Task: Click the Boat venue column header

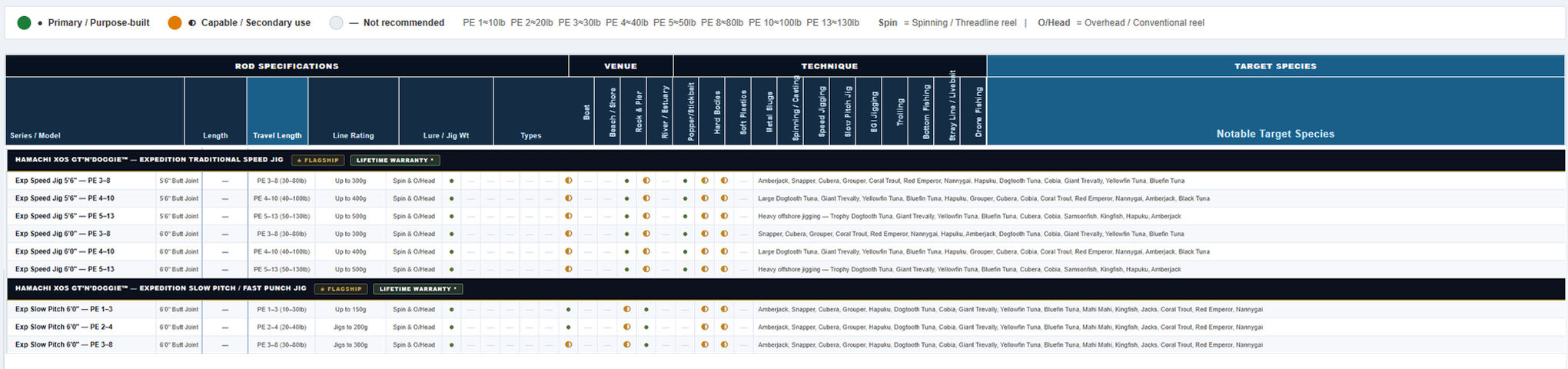Action: click(582, 111)
